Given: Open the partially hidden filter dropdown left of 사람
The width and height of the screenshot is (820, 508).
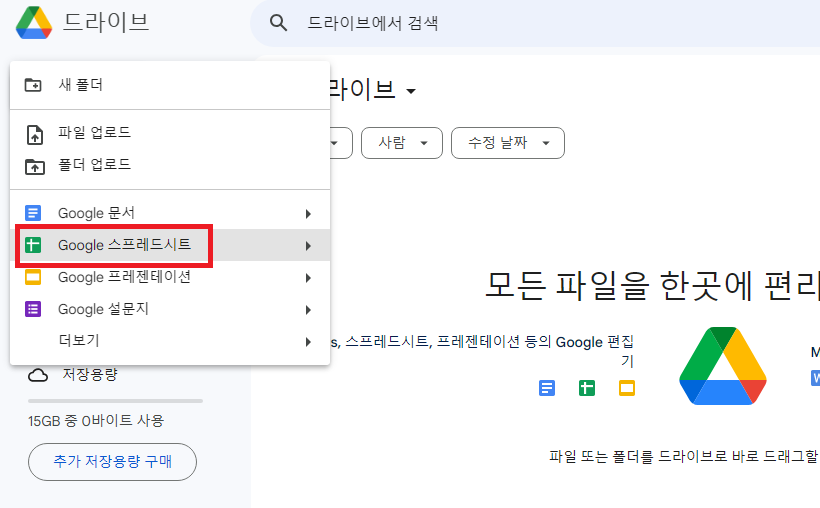Looking at the screenshot, I should coord(341,143).
